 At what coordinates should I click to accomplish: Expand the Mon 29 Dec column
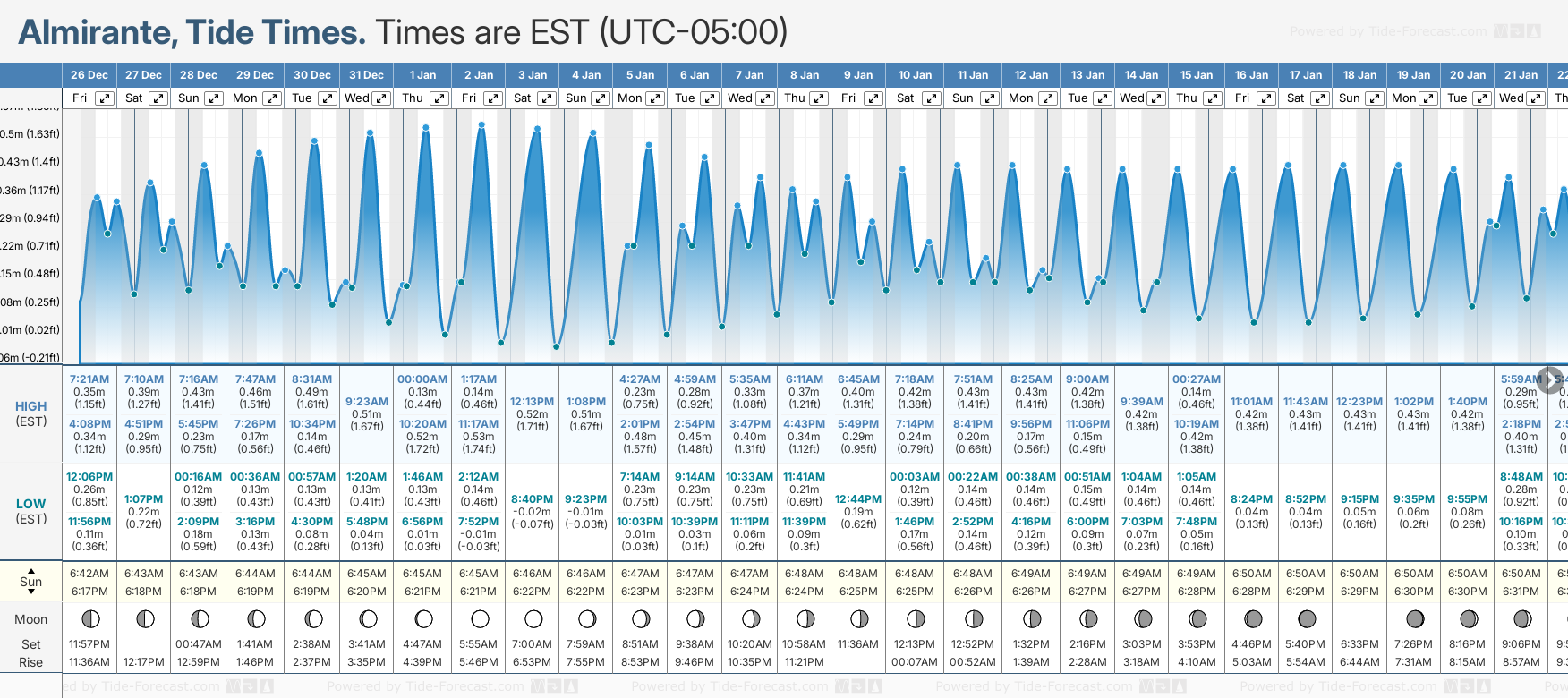[271, 98]
